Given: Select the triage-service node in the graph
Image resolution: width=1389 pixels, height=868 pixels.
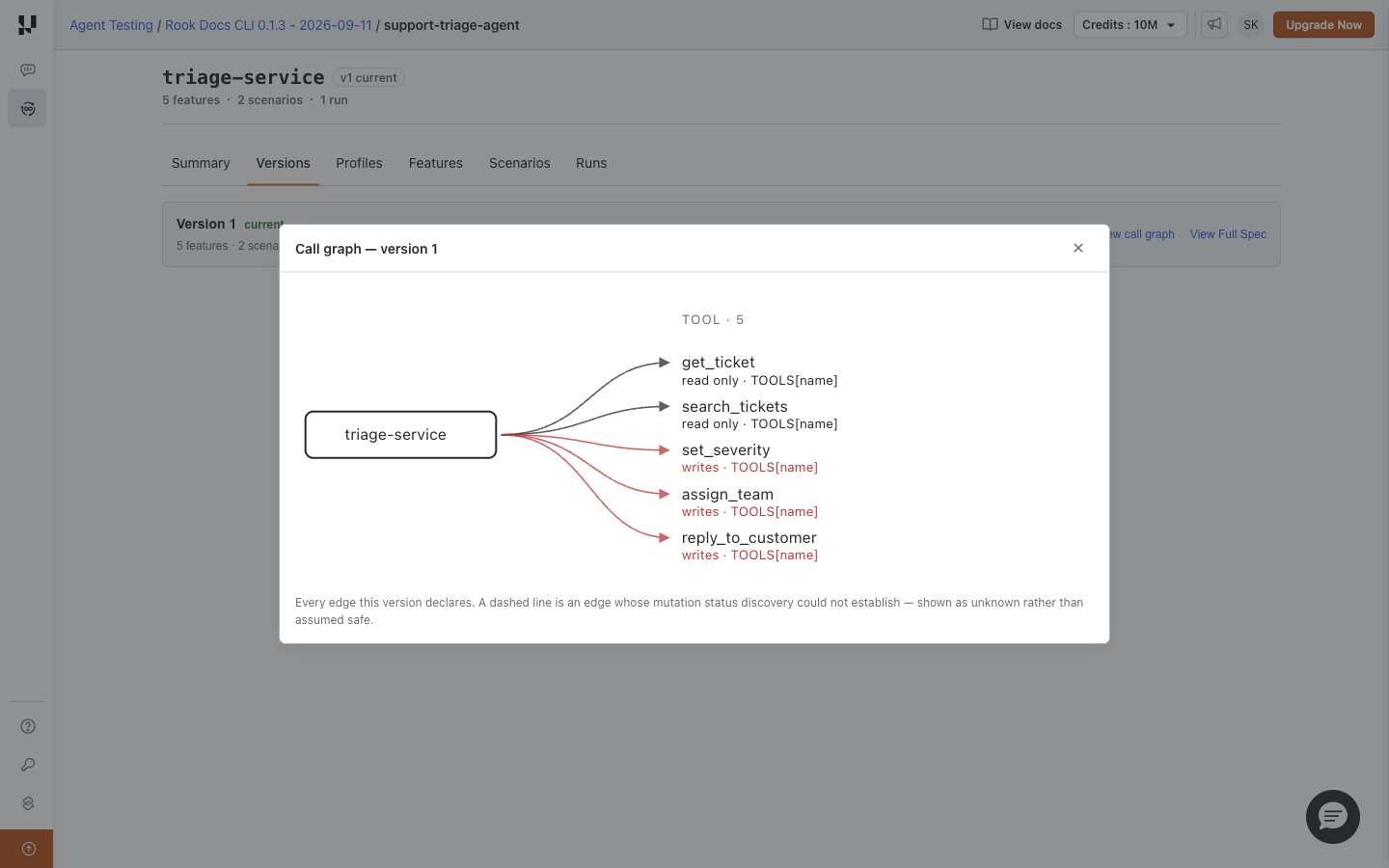Looking at the screenshot, I should coord(400,435).
